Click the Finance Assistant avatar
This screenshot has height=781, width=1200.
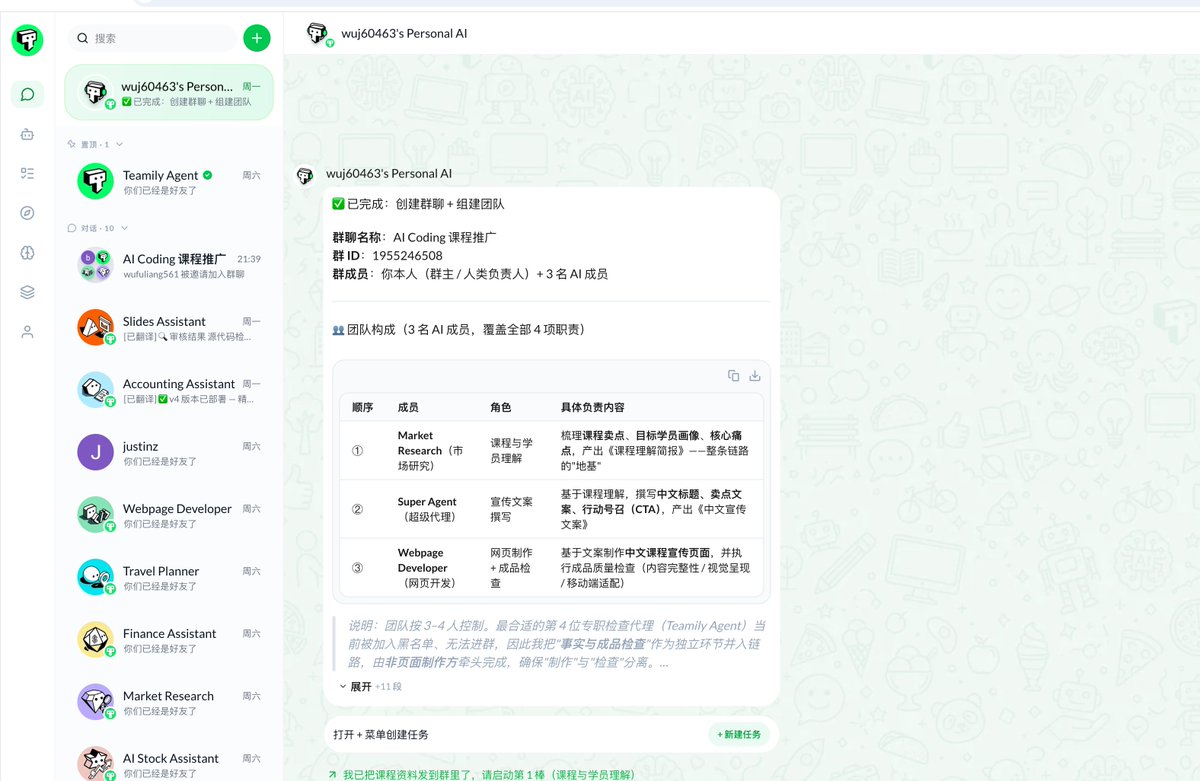click(96, 640)
